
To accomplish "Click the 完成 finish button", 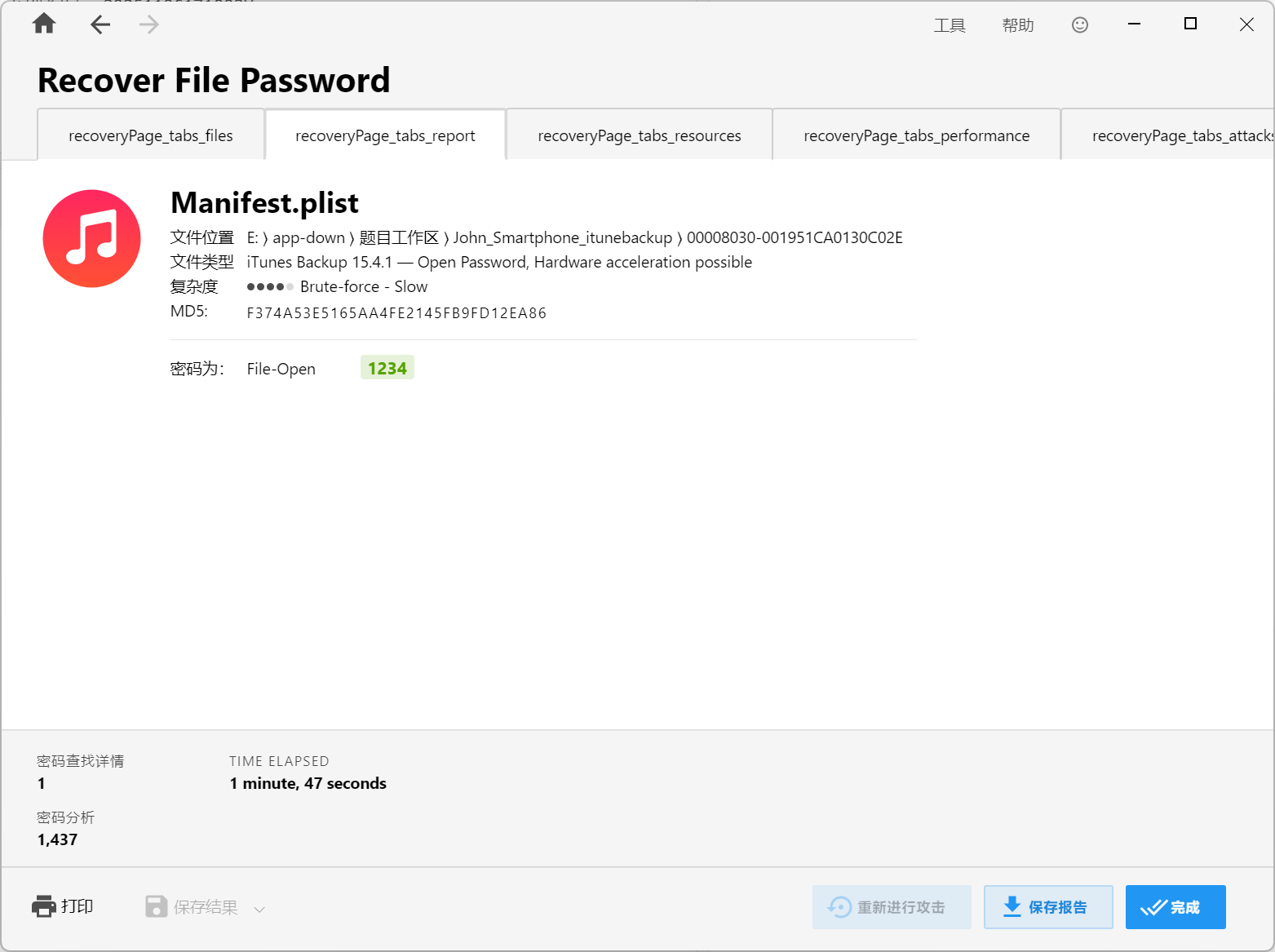I will point(1175,907).
